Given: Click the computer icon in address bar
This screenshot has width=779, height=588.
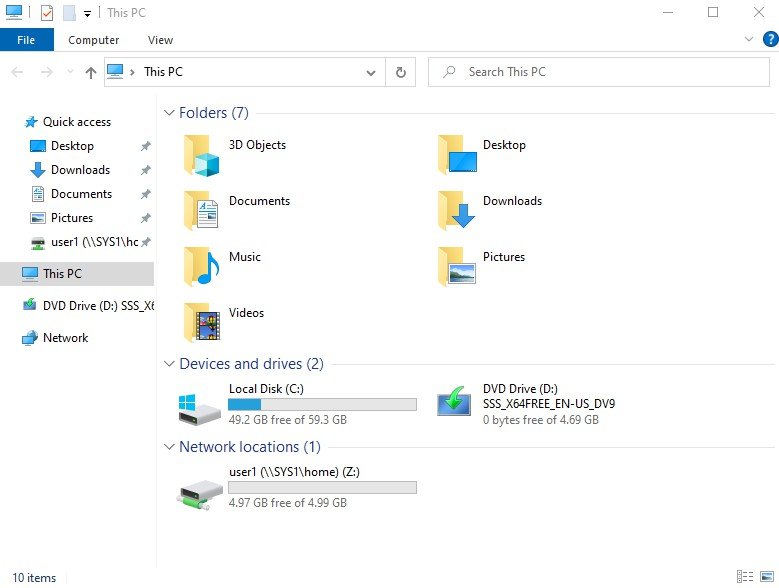Looking at the screenshot, I should 115,72.
